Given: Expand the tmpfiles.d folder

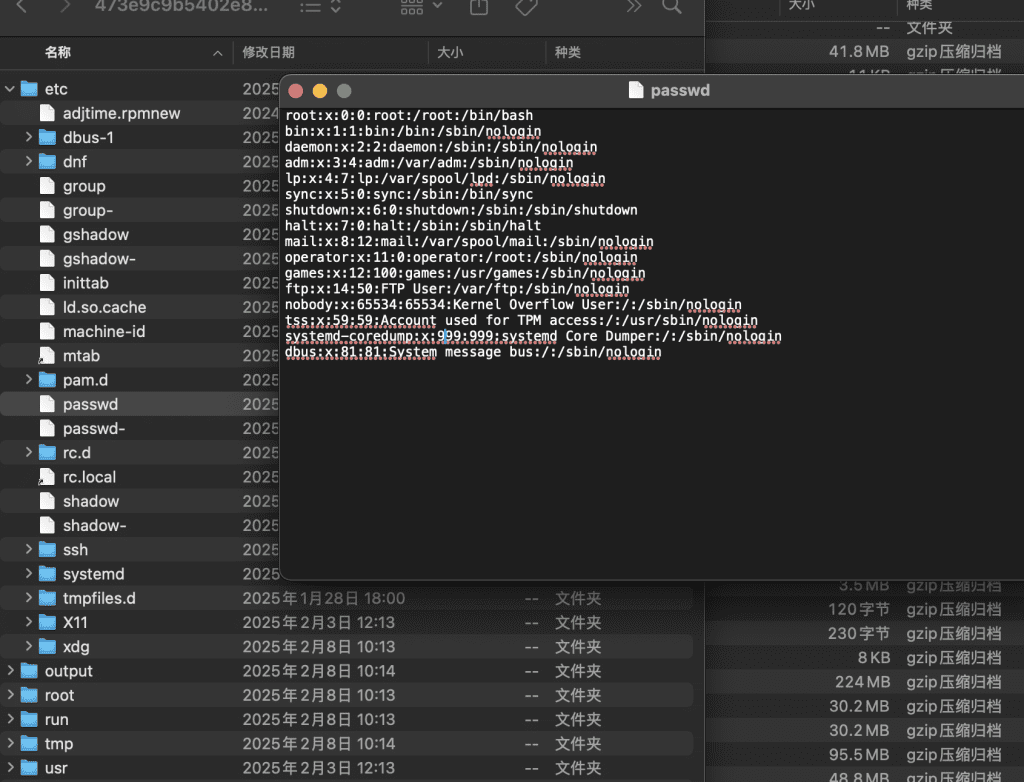Looking at the screenshot, I should [29, 598].
